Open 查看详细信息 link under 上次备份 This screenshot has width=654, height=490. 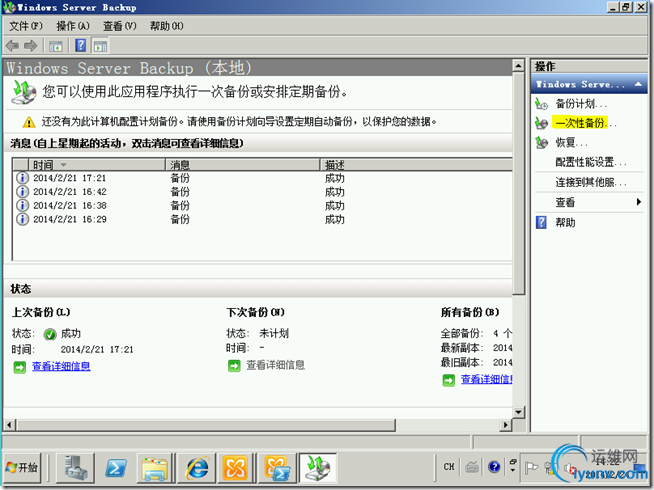click(61, 366)
